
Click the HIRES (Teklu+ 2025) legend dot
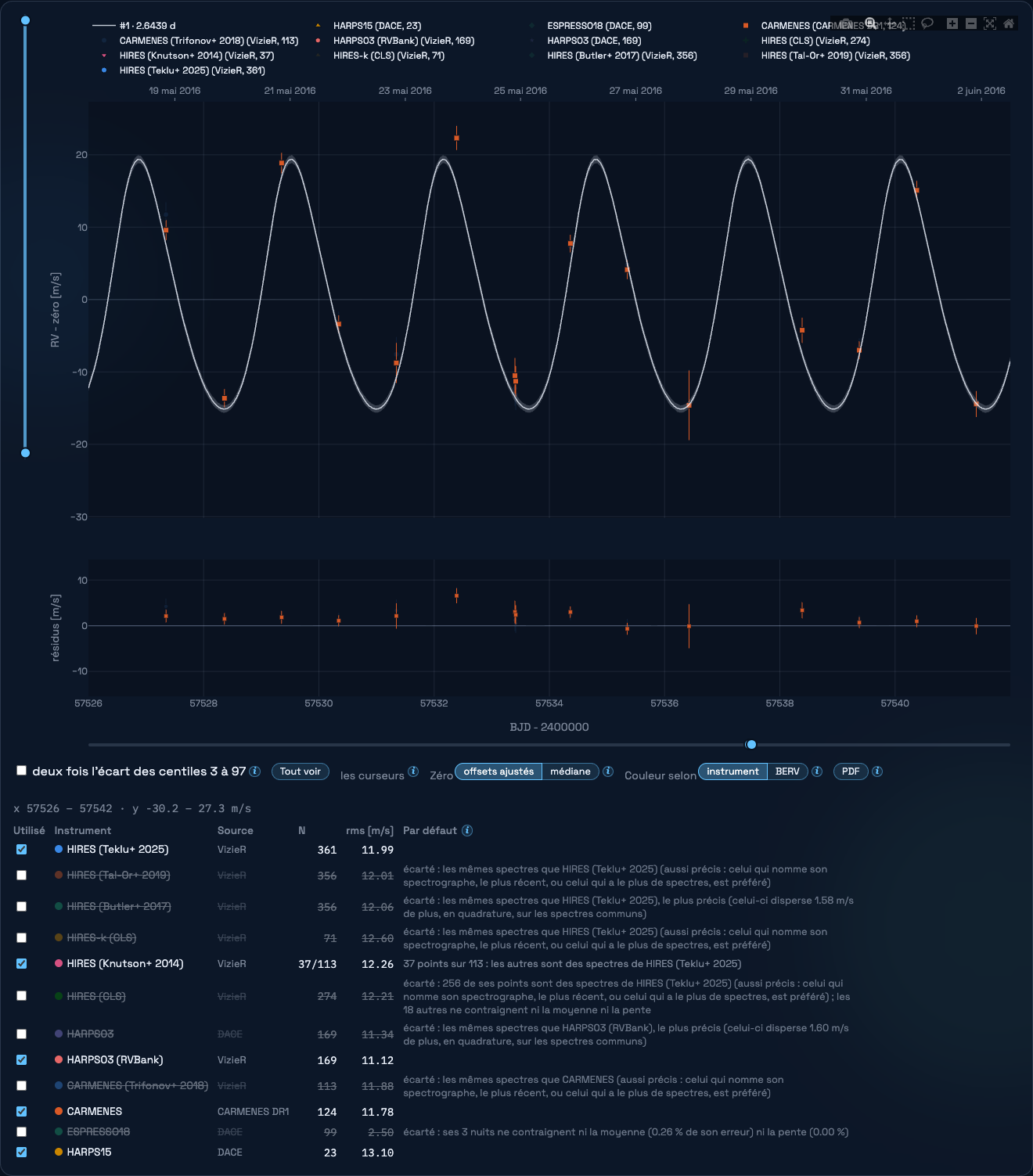(x=104, y=70)
